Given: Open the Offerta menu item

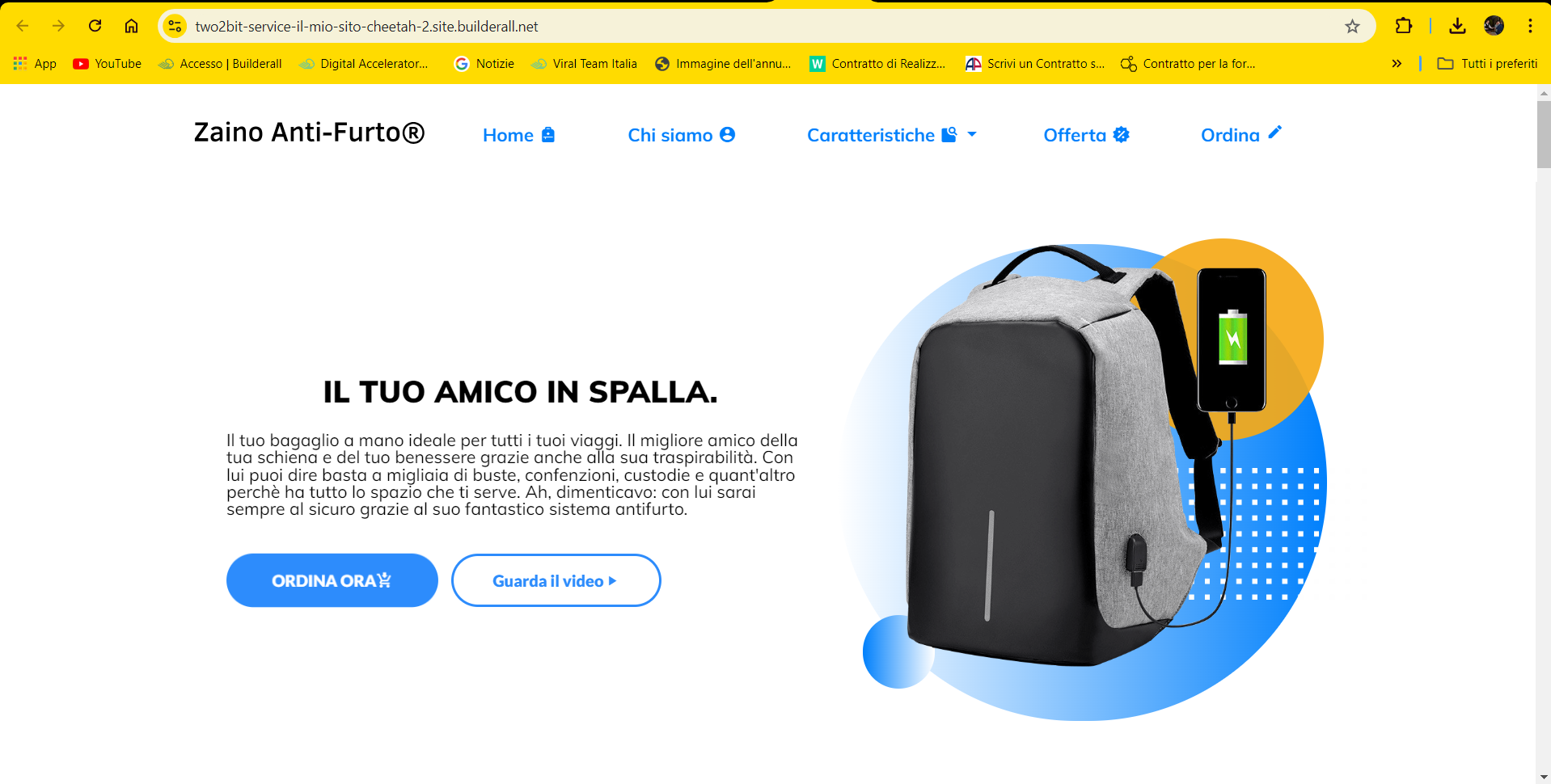Looking at the screenshot, I should click(x=1086, y=135).
